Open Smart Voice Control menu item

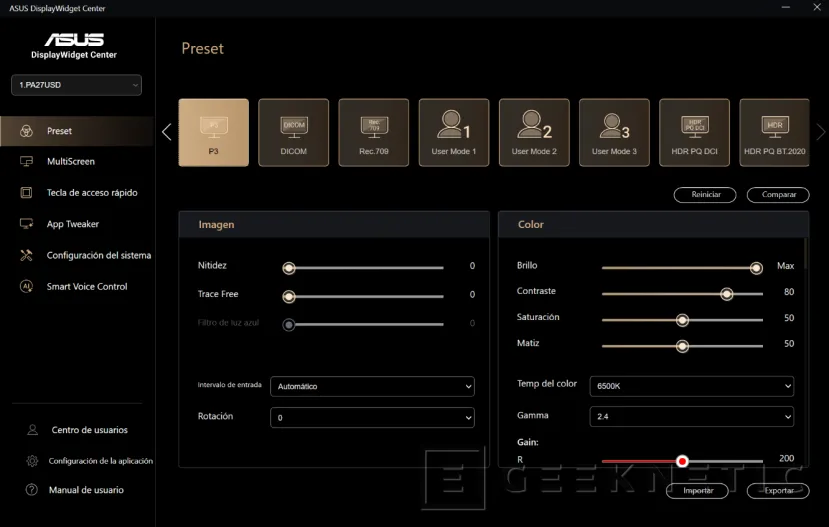point(86,287)
